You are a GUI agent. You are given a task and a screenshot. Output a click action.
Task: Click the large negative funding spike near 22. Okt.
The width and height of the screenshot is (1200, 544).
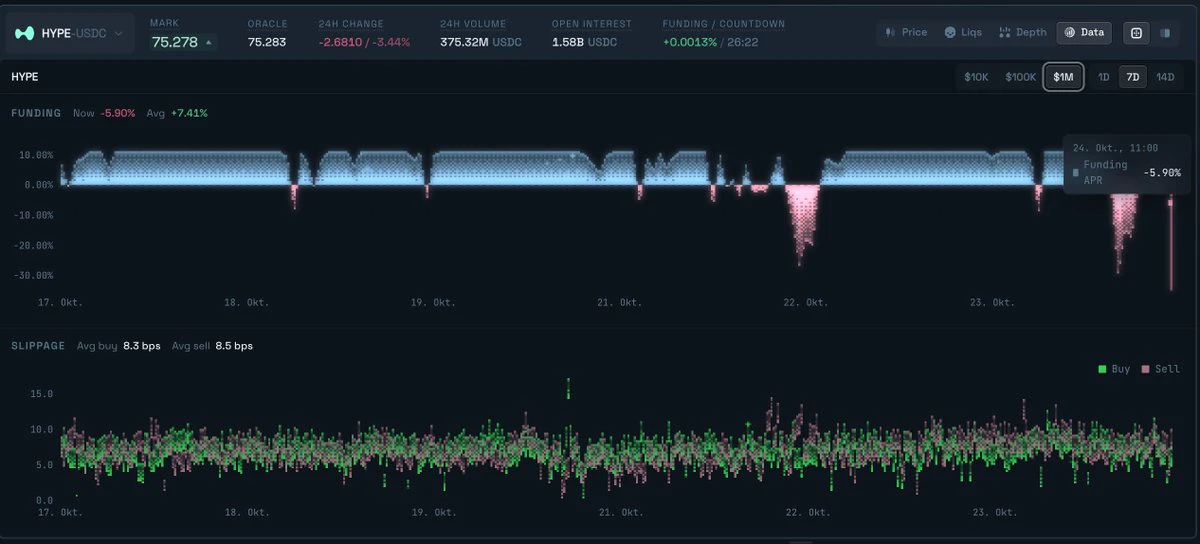point(800,222)
